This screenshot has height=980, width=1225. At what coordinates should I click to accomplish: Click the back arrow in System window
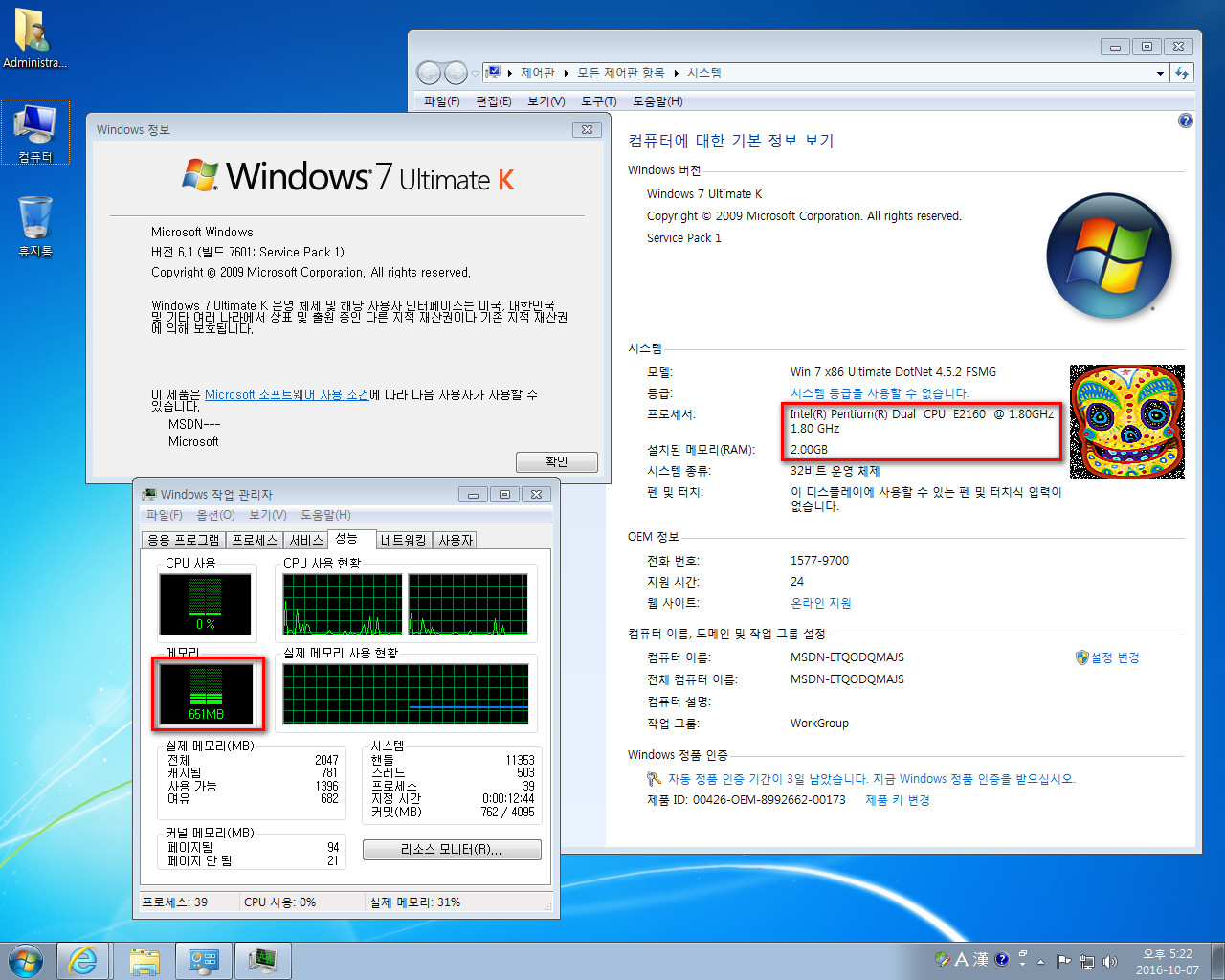coord(429,73)
